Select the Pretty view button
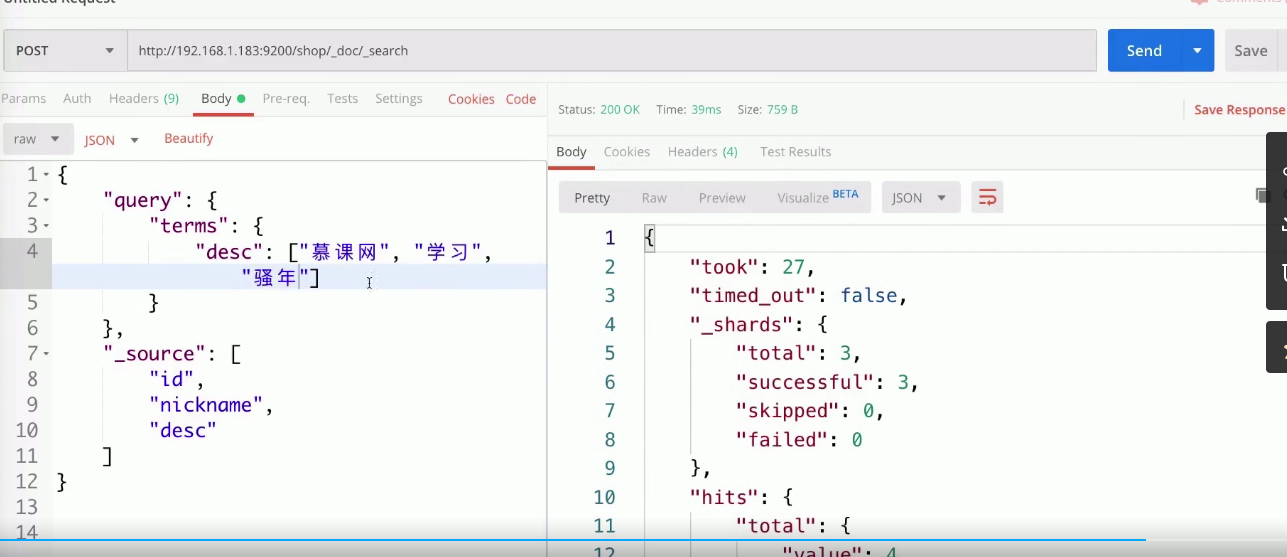The image size is (1287, 557). coord(592,198)
